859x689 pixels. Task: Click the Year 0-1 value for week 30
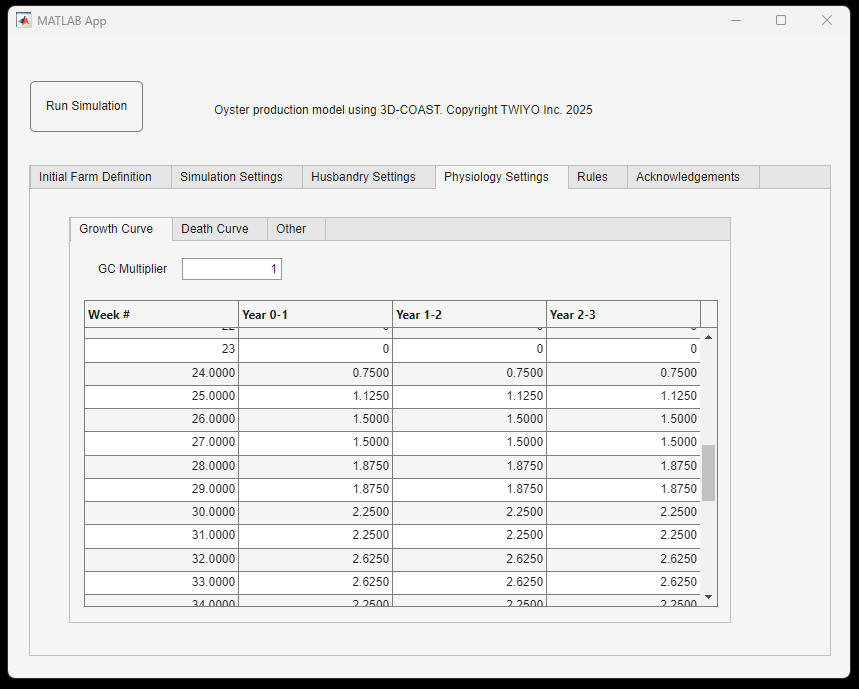coord(315,512)
